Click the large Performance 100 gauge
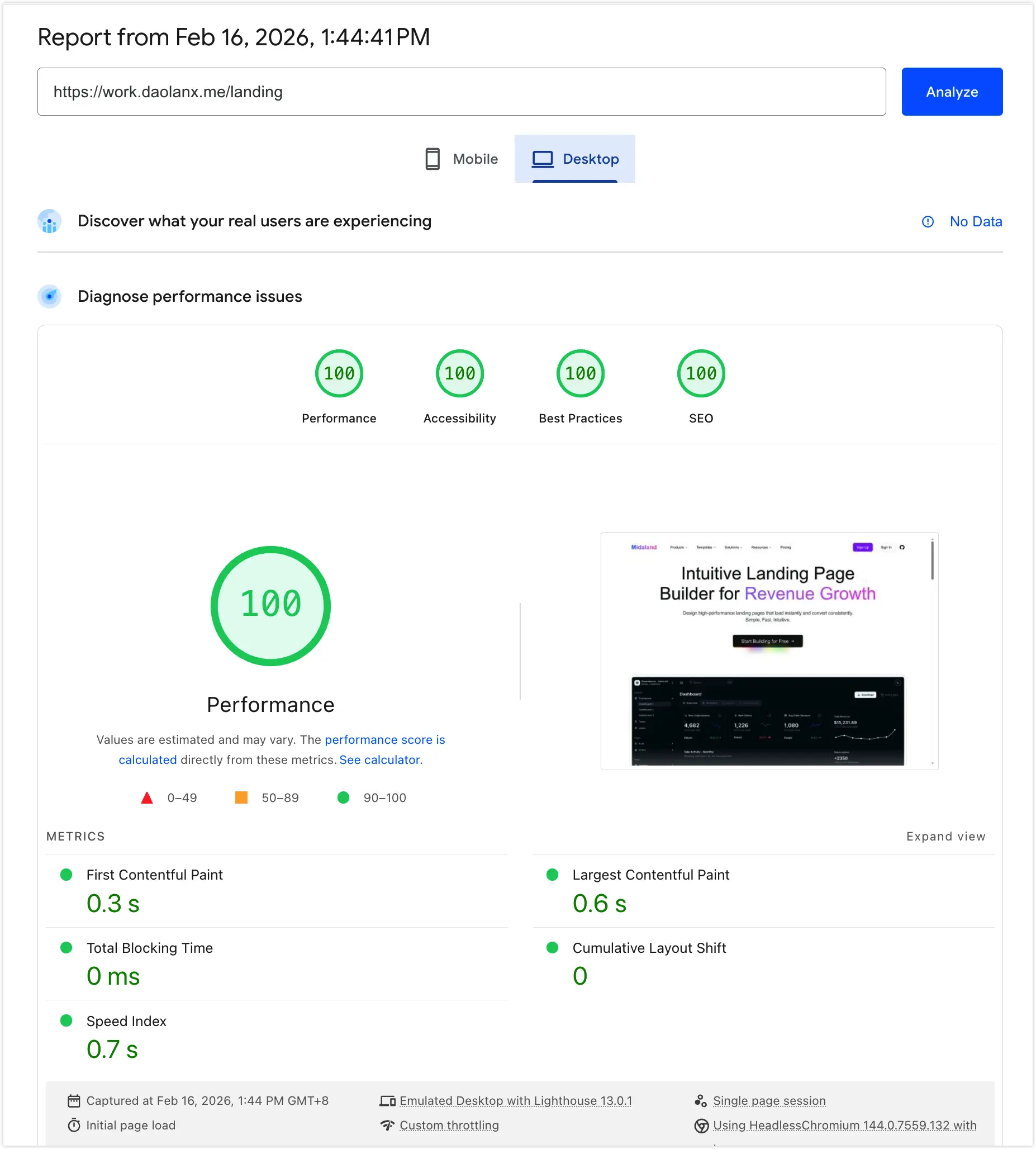This screenshot has width=1036, height=1149. coord(270,605)
